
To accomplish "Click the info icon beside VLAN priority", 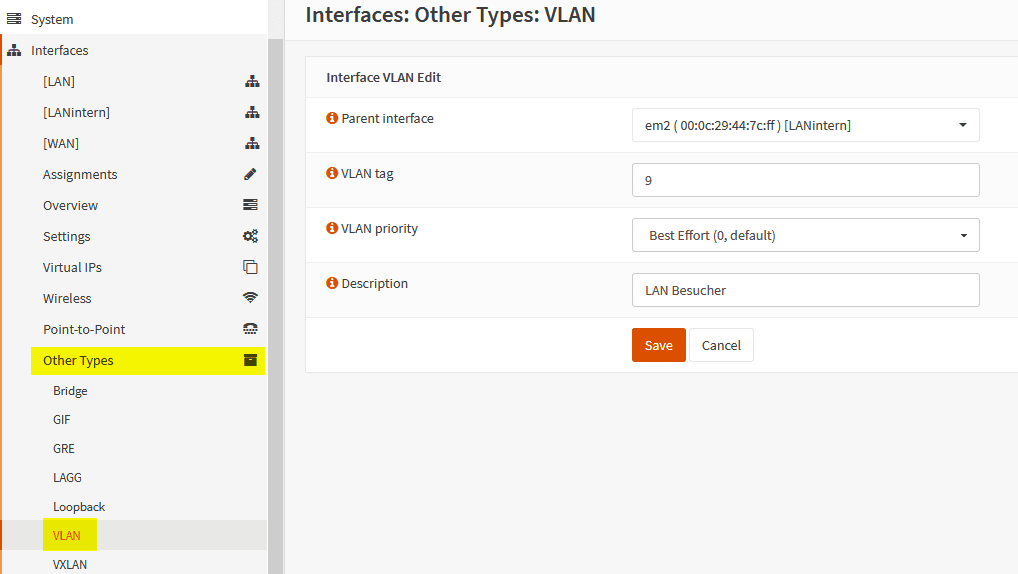I will click(333, 228).
